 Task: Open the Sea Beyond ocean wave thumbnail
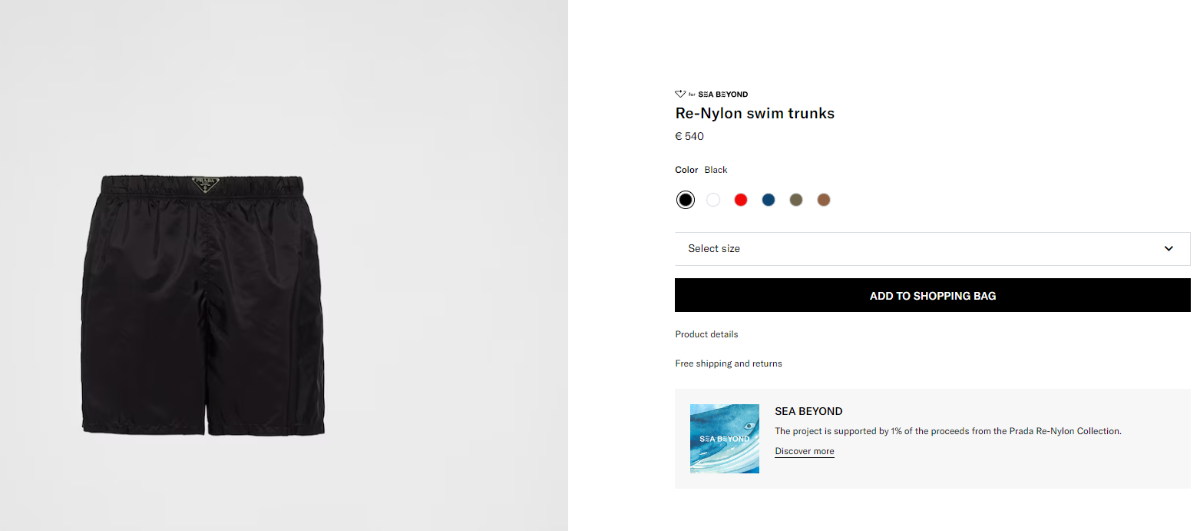click(x=724, y=438)
